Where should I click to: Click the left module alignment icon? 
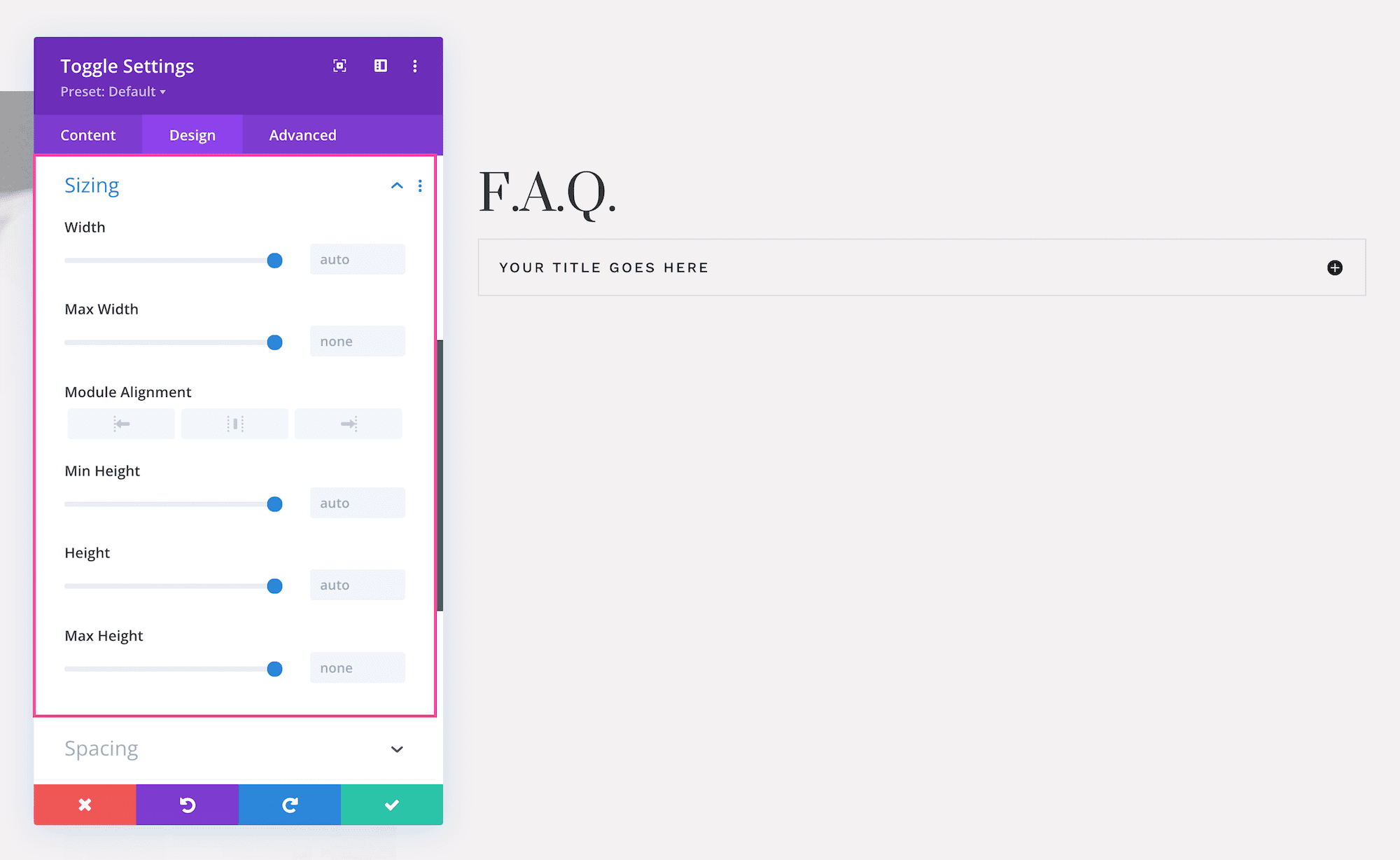click(120, 425)
